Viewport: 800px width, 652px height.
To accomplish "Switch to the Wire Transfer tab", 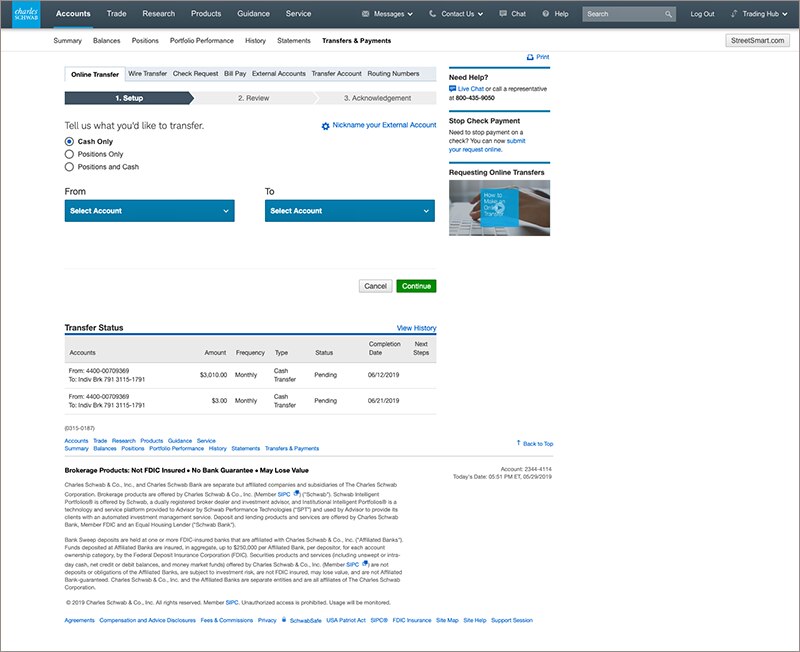I will click(x=147, y=73).
